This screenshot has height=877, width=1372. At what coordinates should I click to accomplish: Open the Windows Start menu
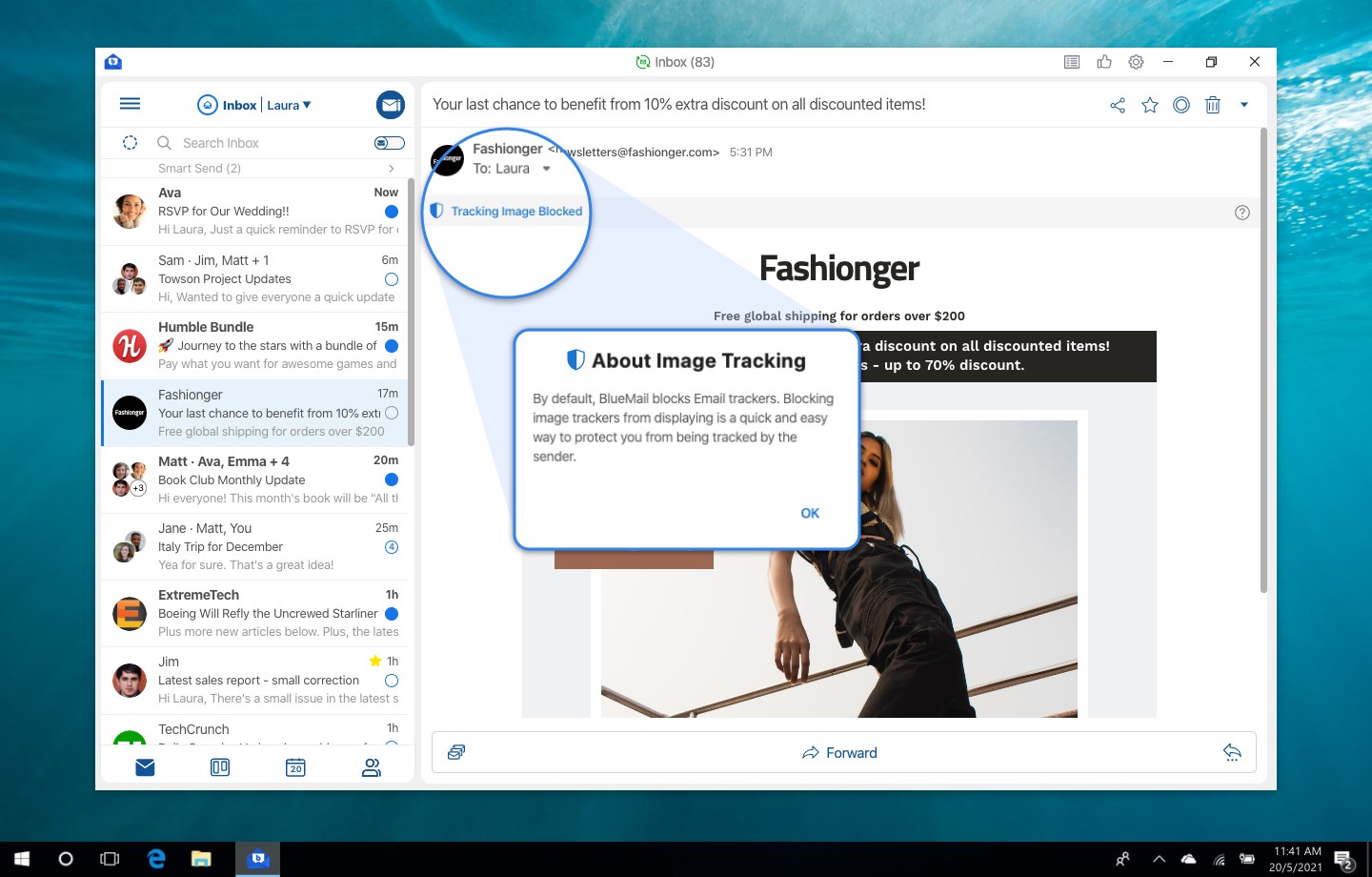22,859
